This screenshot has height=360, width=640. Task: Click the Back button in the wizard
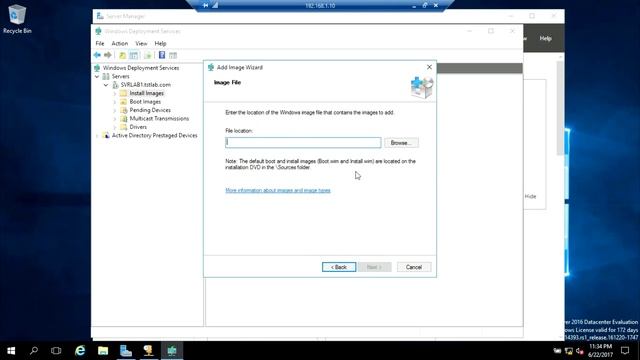tap(339, 267)
